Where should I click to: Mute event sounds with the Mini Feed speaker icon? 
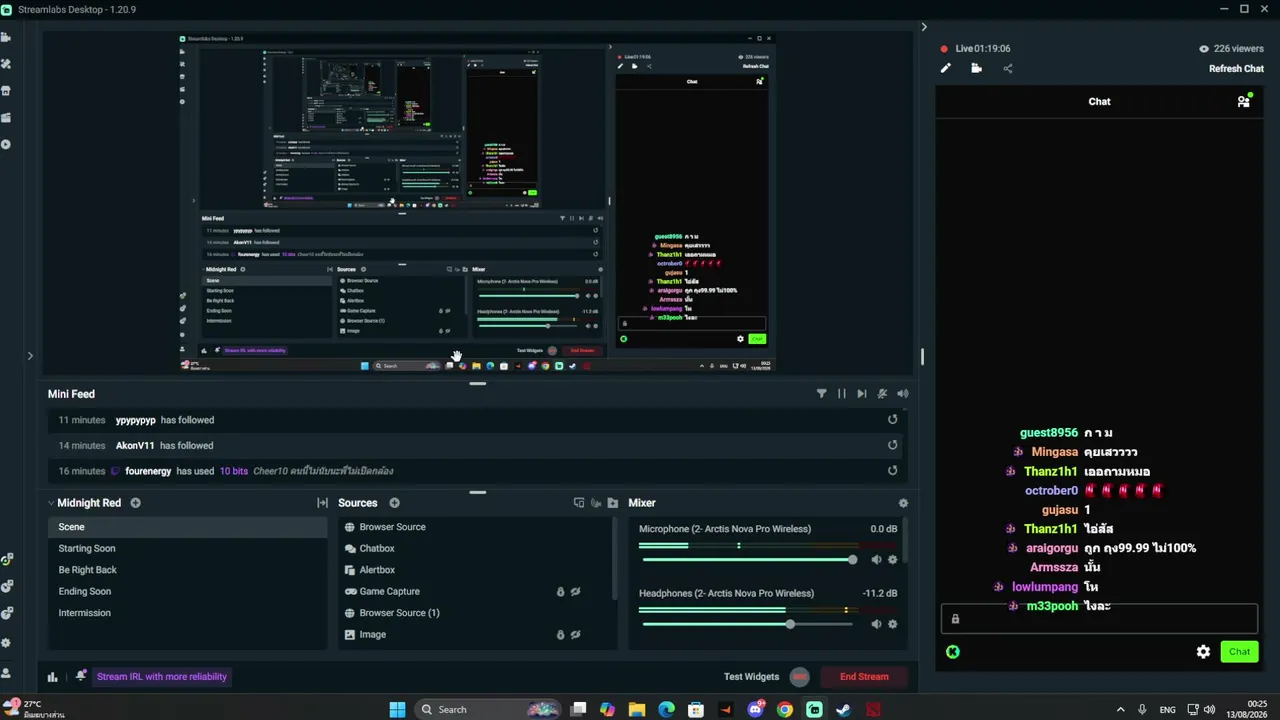click(903, 394)
